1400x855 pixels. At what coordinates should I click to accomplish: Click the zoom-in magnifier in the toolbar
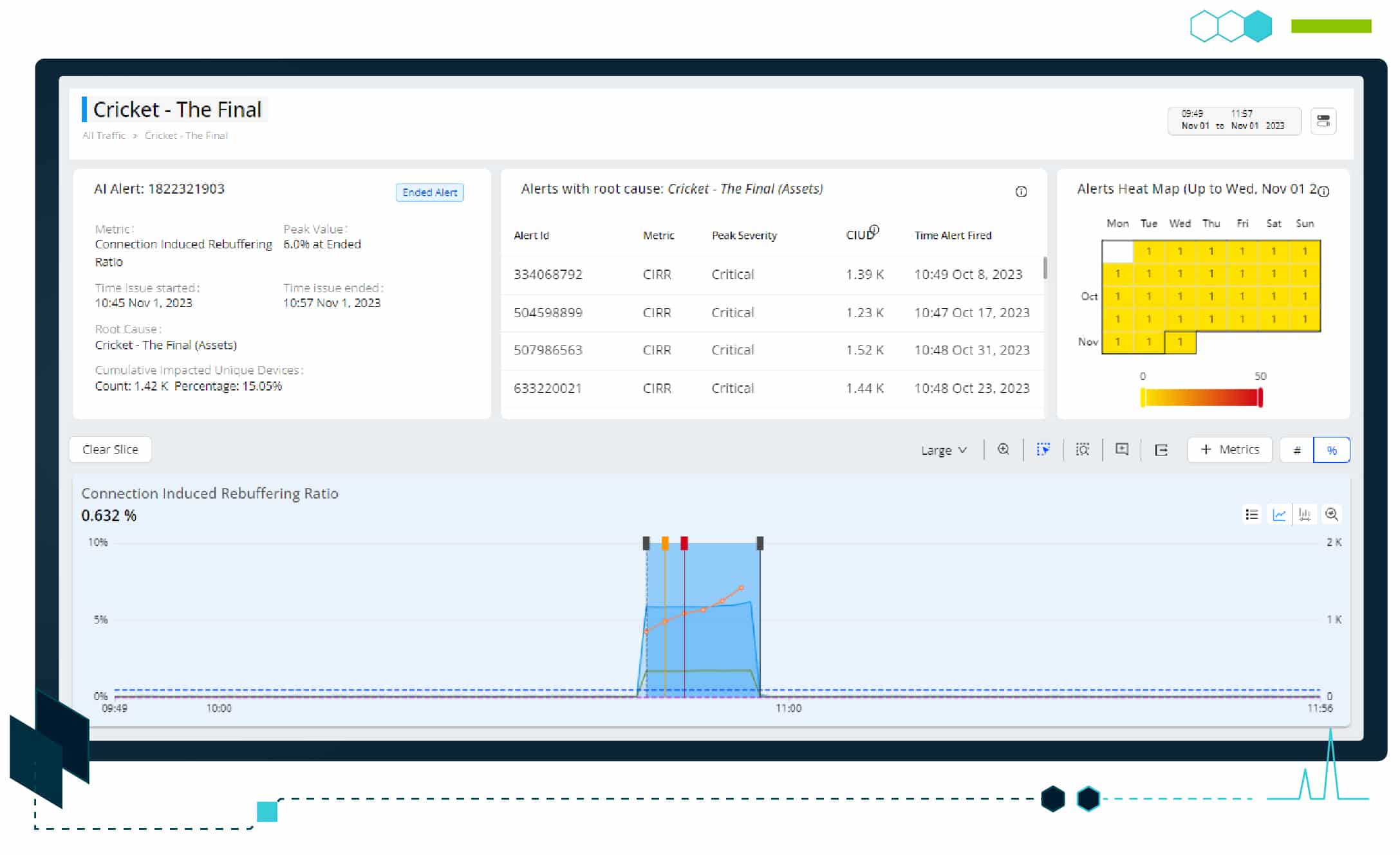point(1003,450)
